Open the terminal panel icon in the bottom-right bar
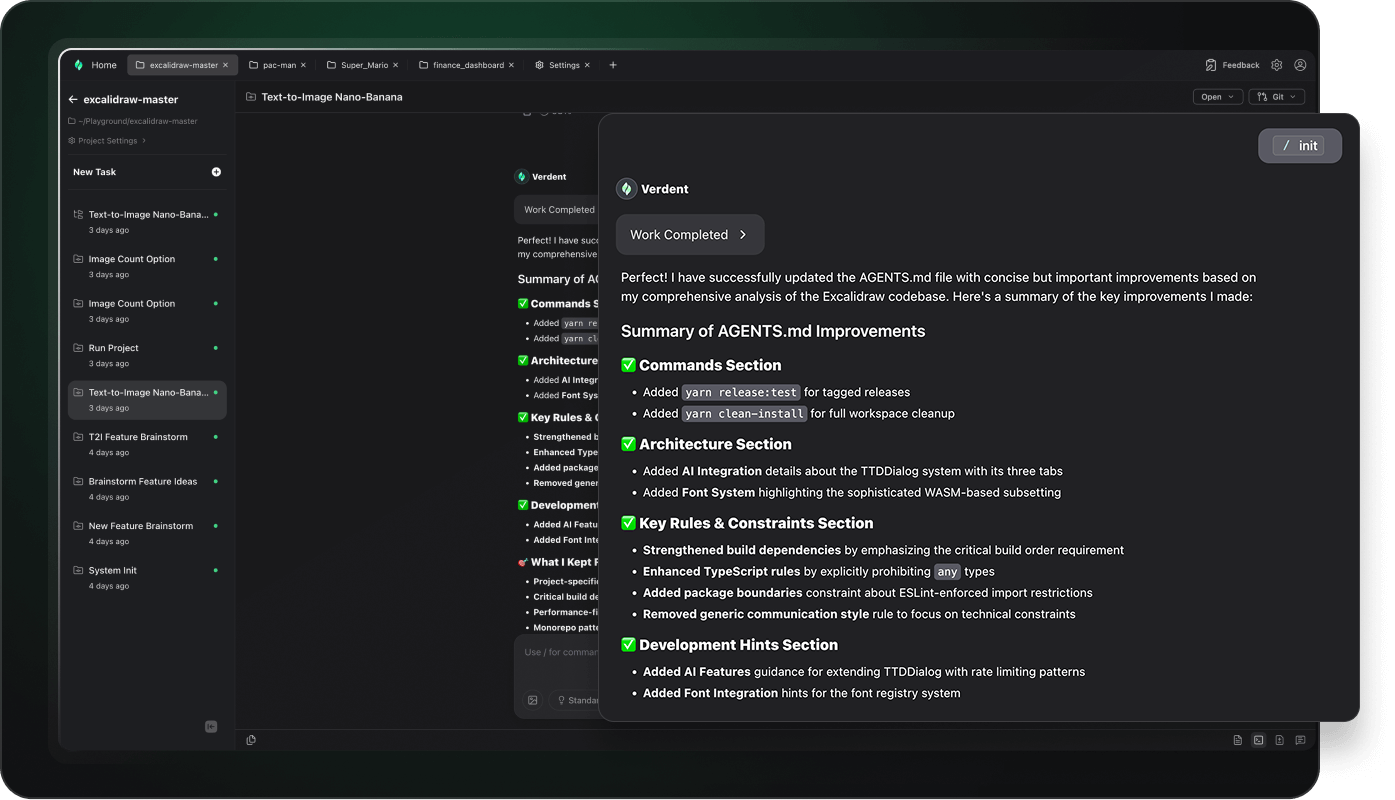Screen dimensions: 1395x800 tap(1258, 740)
